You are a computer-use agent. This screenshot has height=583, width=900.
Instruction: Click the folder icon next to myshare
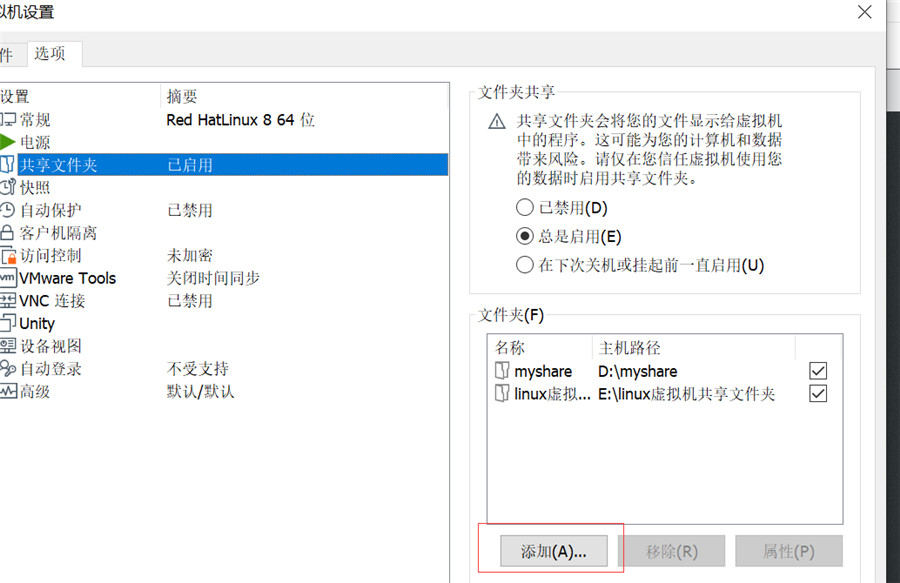click(502, 371)
